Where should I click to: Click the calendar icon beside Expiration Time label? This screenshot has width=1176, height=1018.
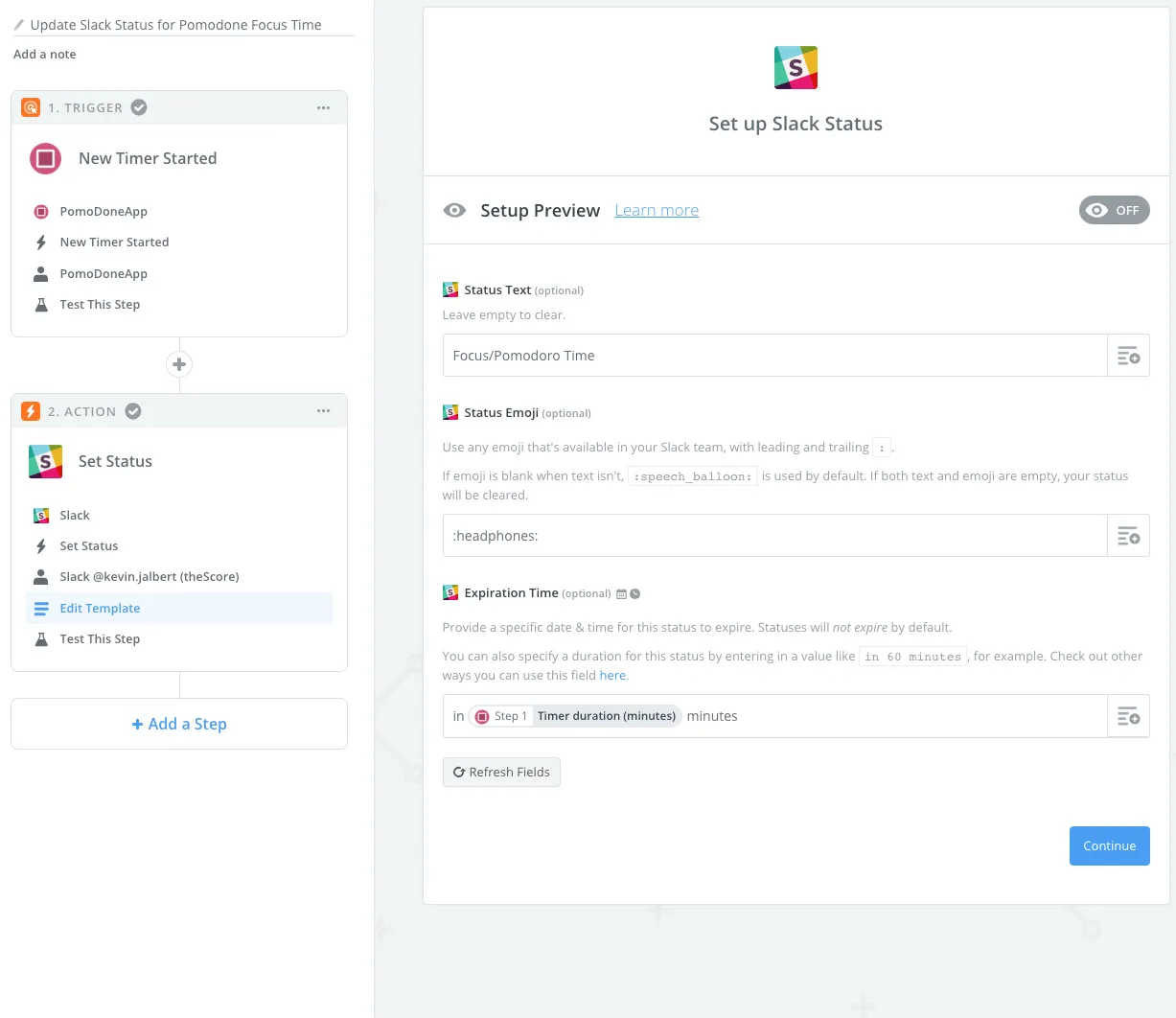(x=621, y=594)
